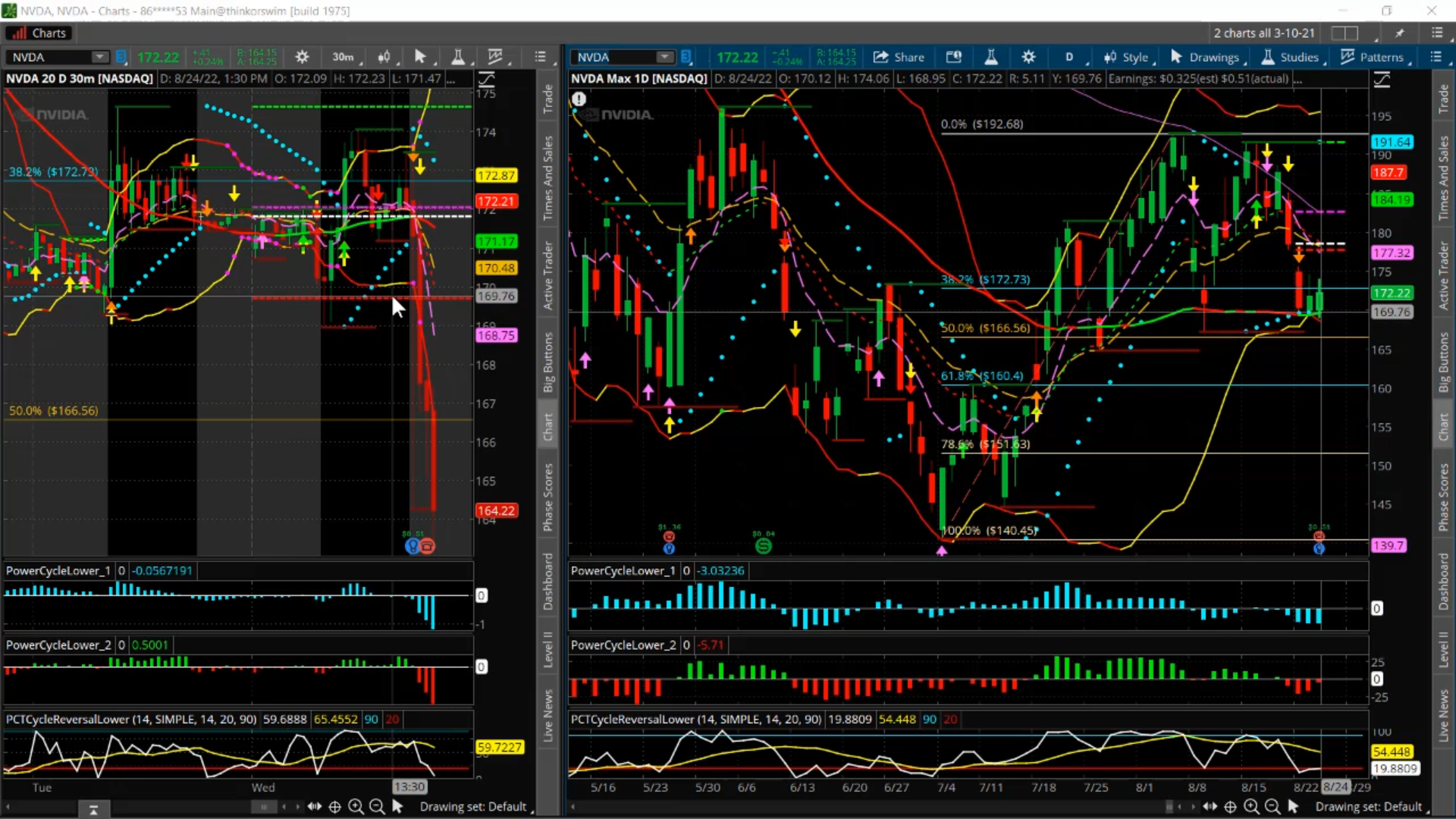
Task: Grab the right chart horizontal scrollbar thumb
Action: [1169, 807]
